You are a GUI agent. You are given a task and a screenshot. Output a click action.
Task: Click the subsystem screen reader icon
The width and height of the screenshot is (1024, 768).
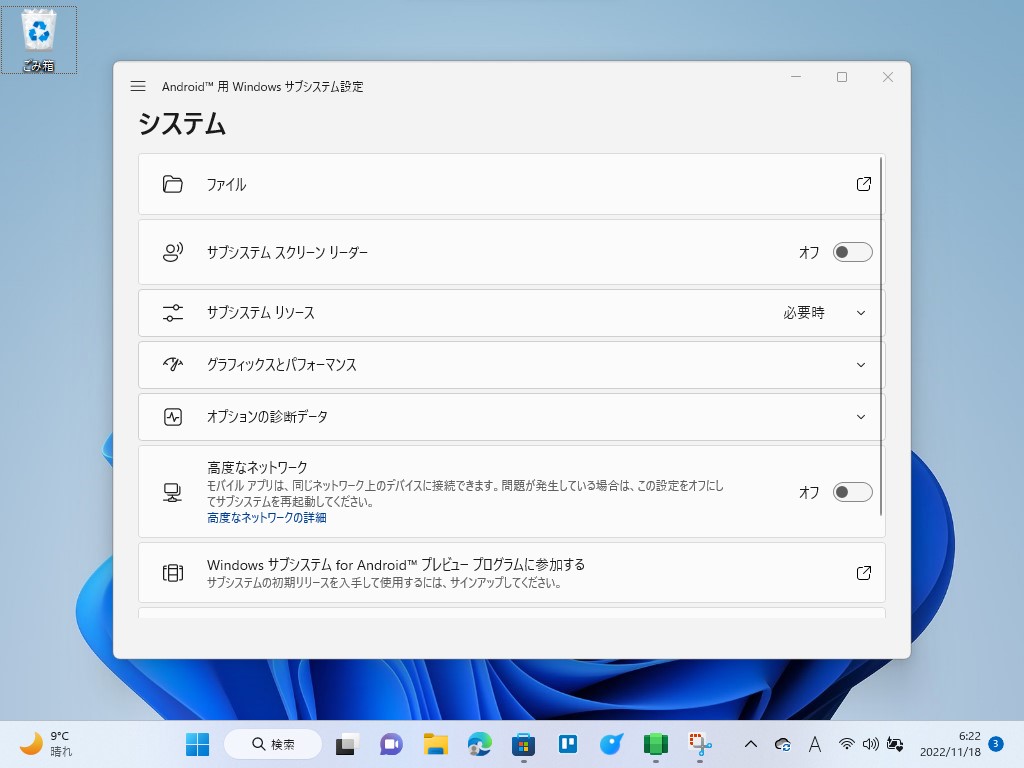pyautogui.click(x=173, y=252)
